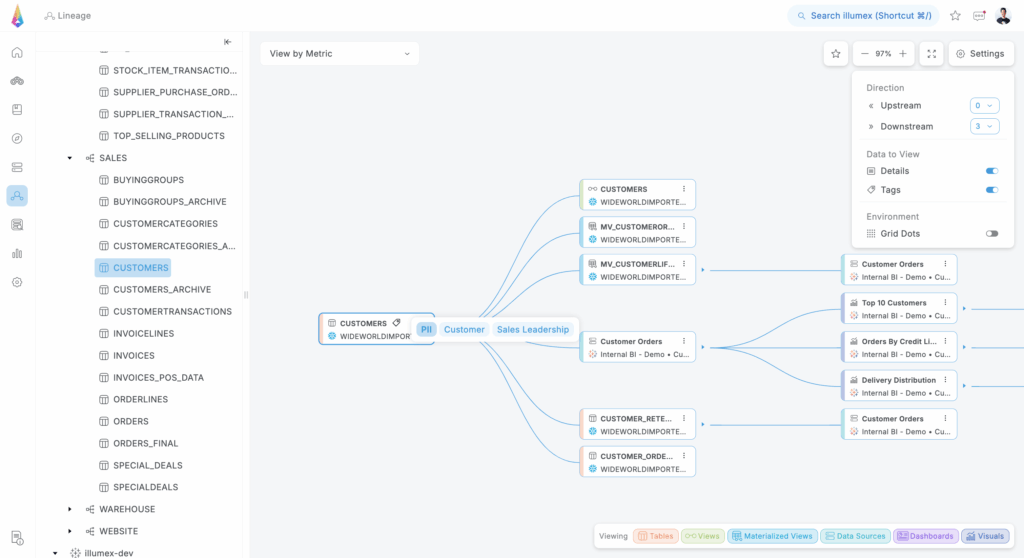Click the Settings button
Screen dimensions: 1024x558
click(980, 54)
